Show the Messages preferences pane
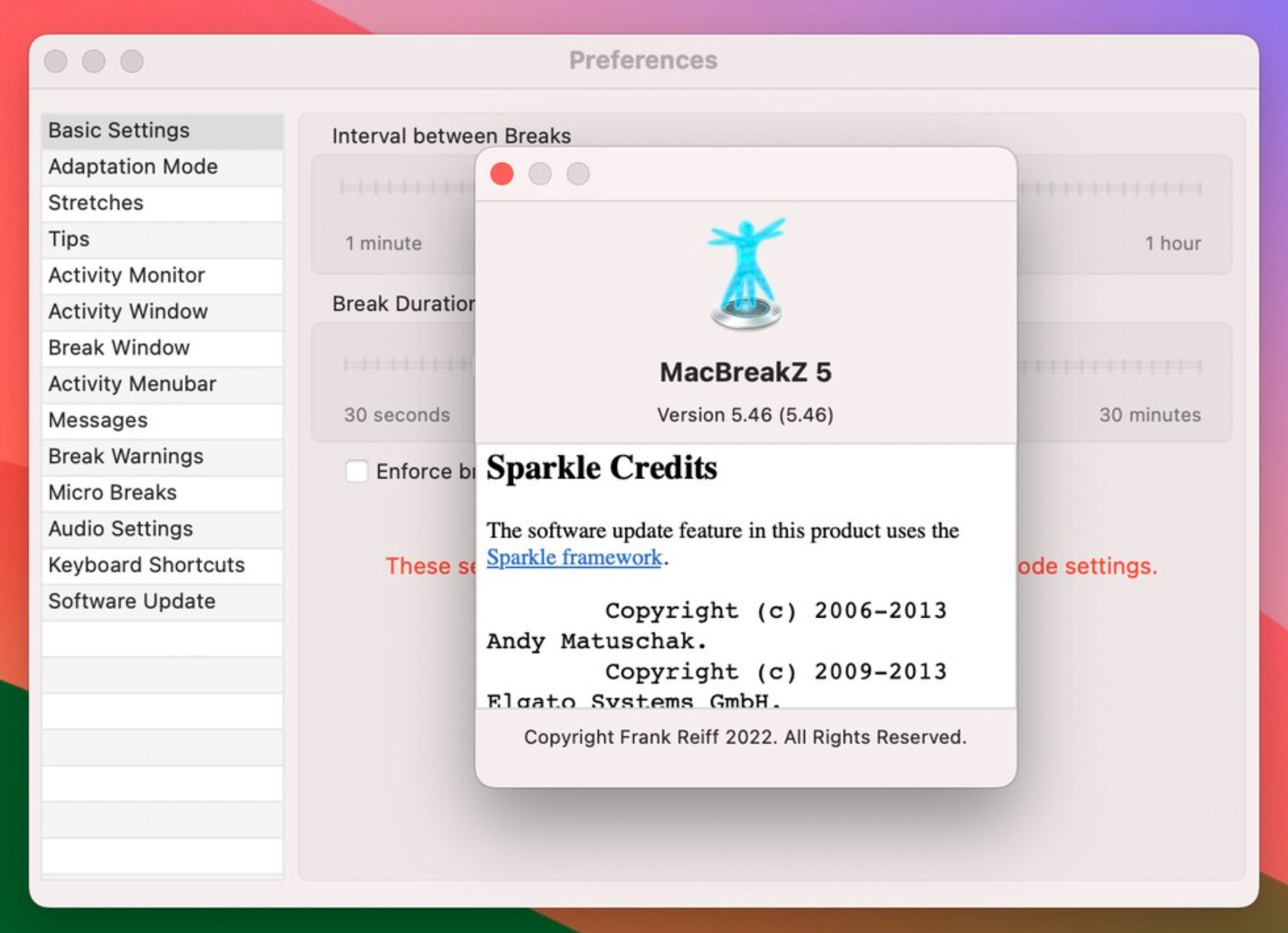The width and height of the screenshot is (1288, 933). point(162,420)
